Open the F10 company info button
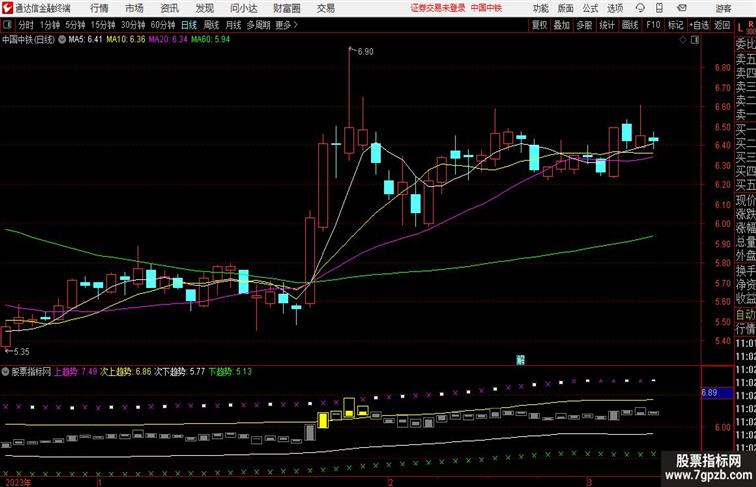756x487 pixels. pyautogui.click(x=653, y=25)
